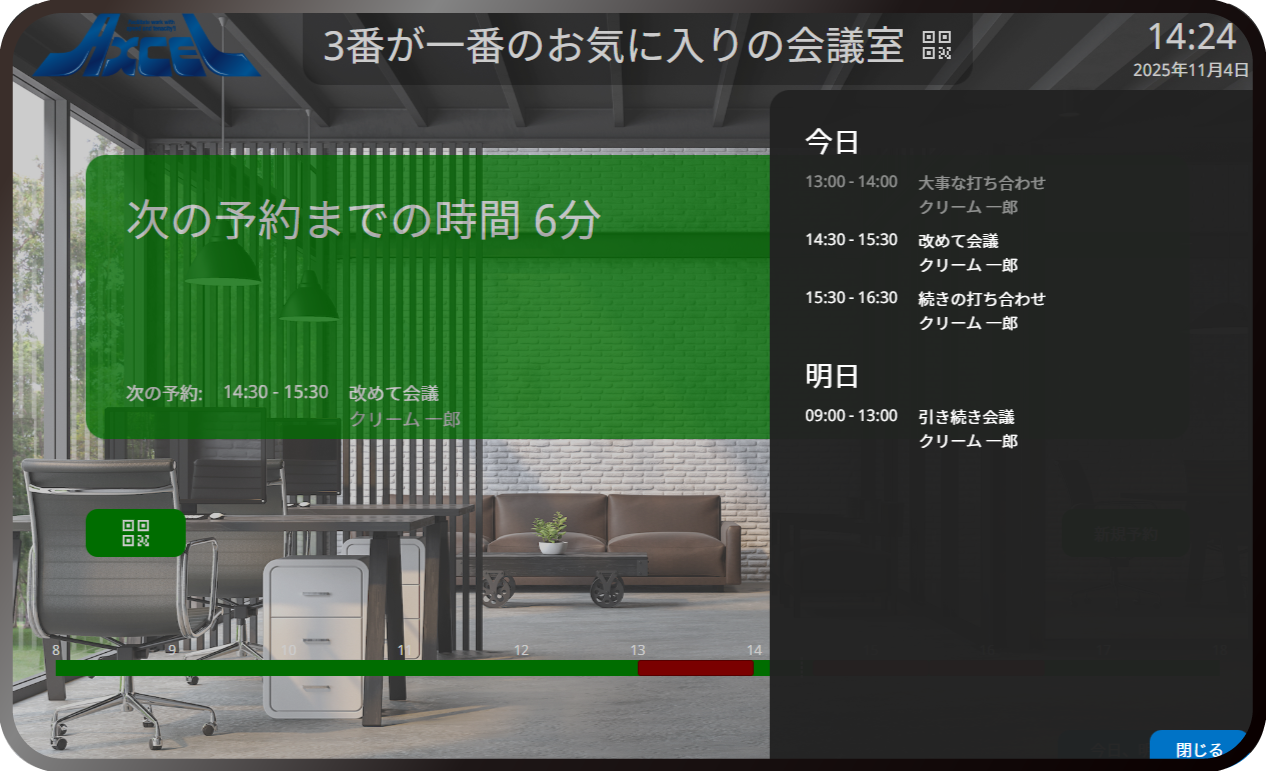The height and width of the screenshot is (771, 1266).
Task: Click the room title 3番が一番のお気に入りの会議室
Action: tap(613, 47)
